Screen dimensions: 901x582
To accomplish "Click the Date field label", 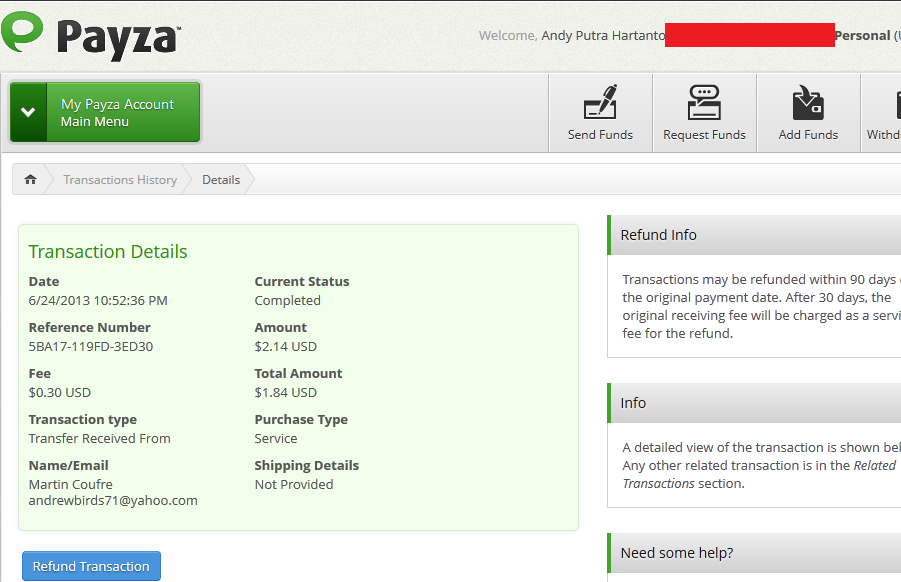I will pos(44,282).
